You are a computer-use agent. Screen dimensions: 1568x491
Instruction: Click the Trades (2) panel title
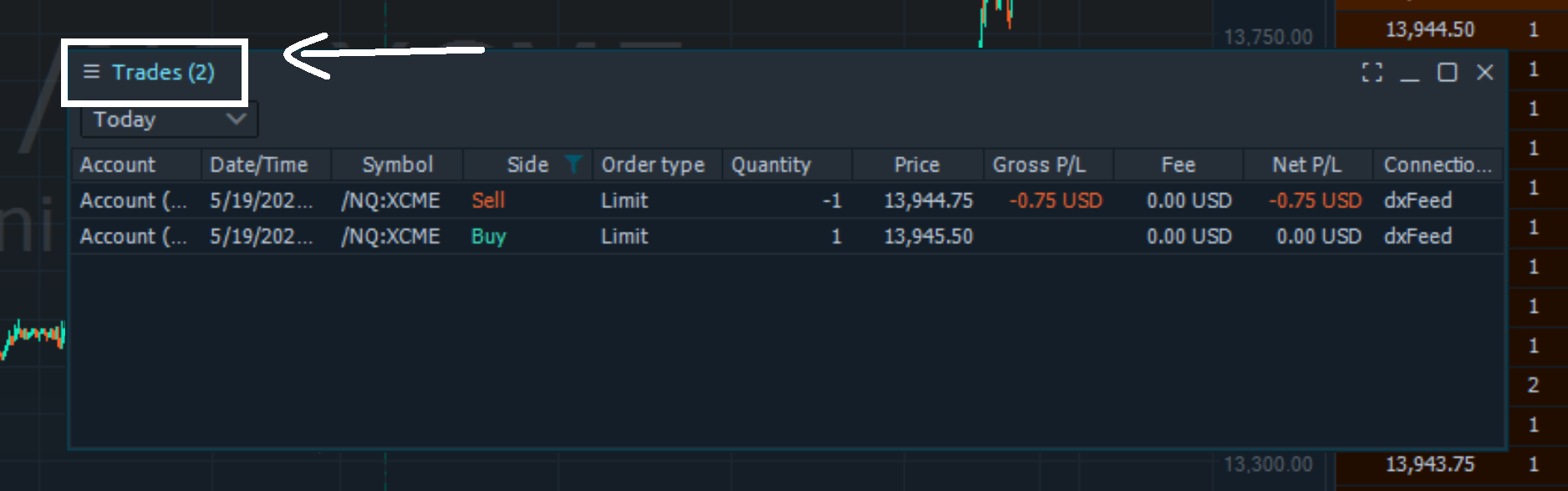(x=164, y=73)
